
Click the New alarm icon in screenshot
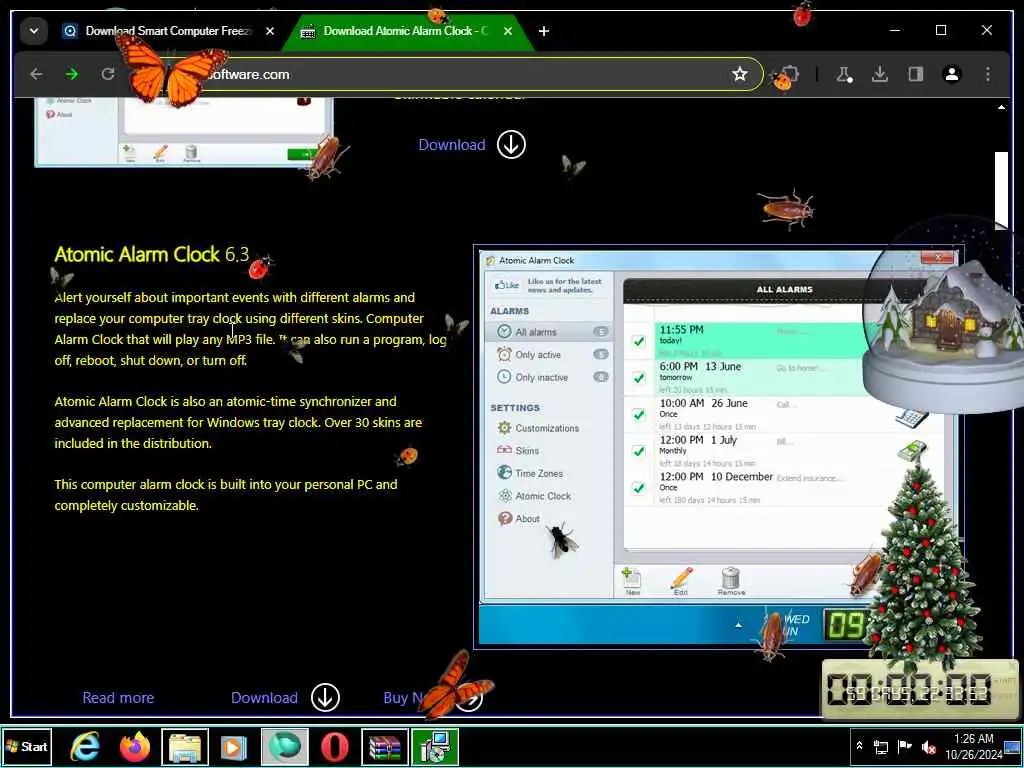632,581
